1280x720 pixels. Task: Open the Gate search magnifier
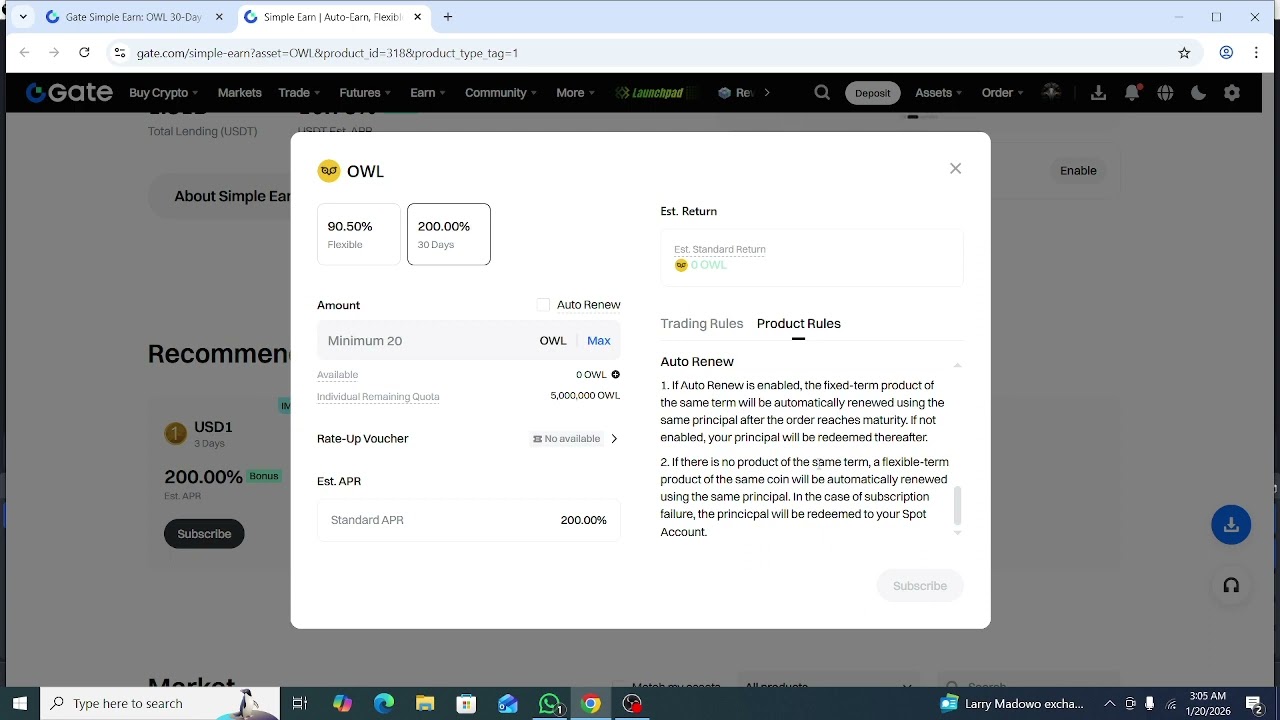(x=822, y=93)
